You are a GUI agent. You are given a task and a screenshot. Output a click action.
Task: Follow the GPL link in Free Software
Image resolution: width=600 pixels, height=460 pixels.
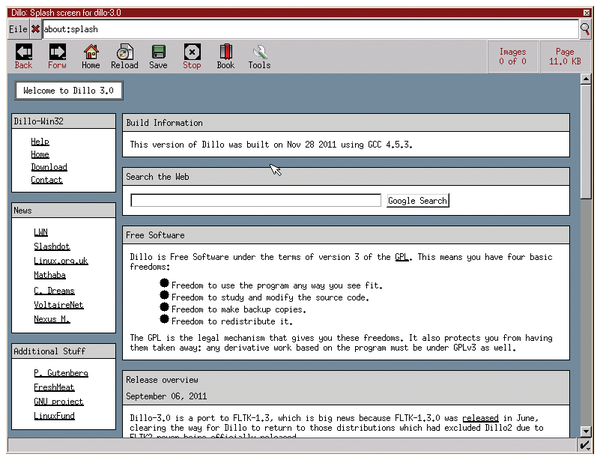(x=401, y=257)
